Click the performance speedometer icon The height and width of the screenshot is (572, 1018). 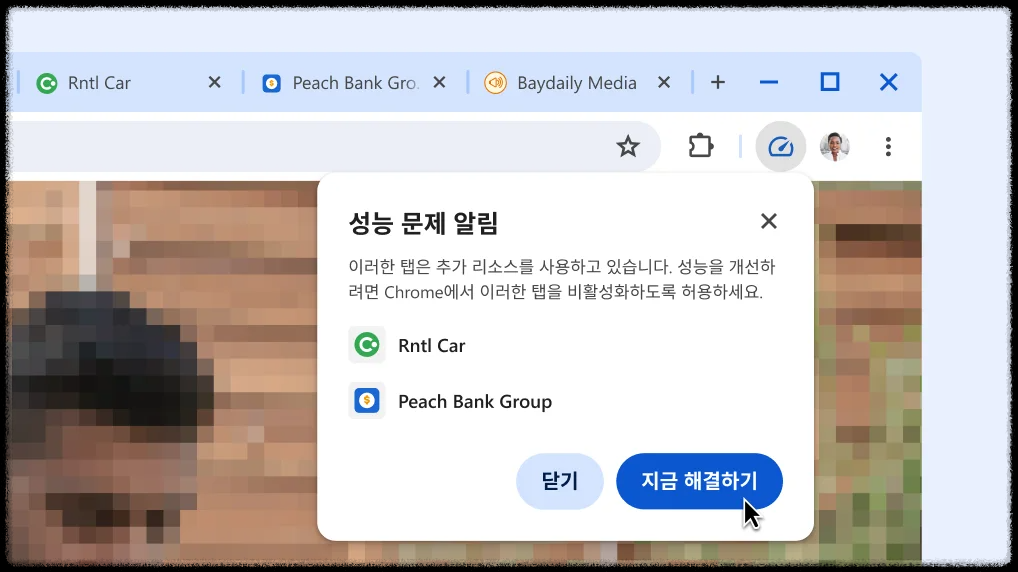780,147
